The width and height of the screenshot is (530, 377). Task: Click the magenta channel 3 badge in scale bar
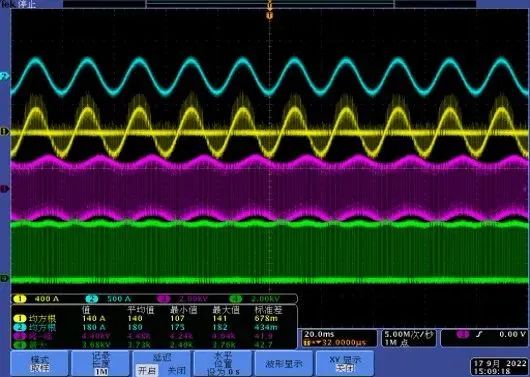tap(164, 299)
